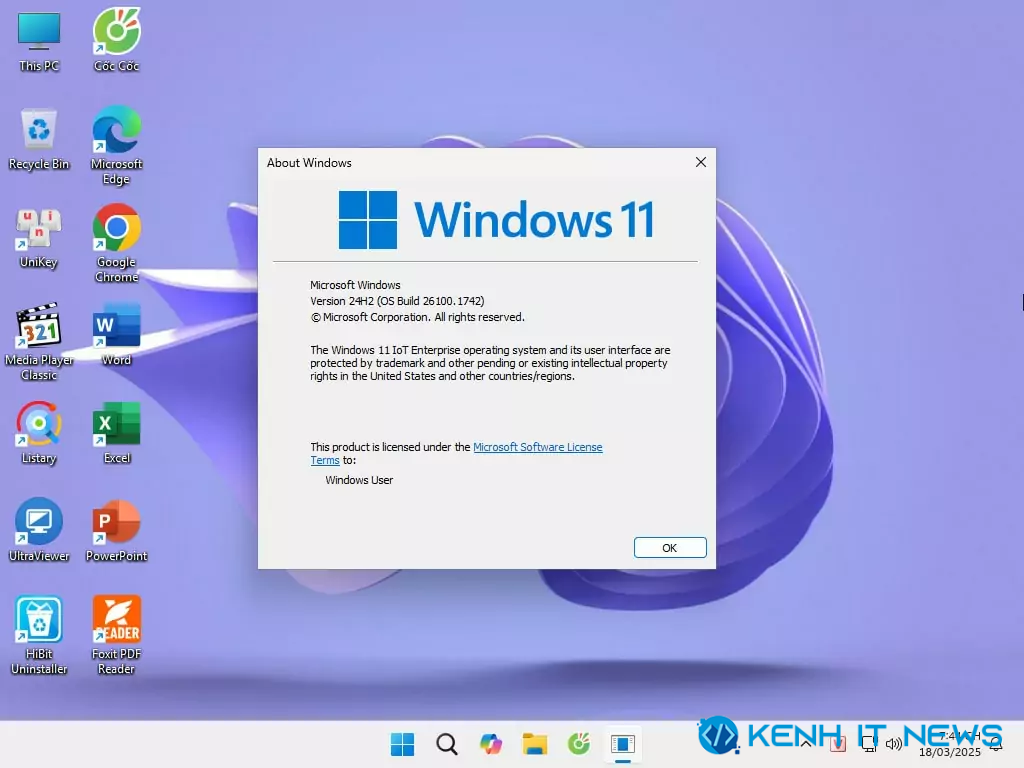Click the date 18/03/2025 in taskbar
The width and height of the screenshot is (1024, 768).
[x=950, y=752]
